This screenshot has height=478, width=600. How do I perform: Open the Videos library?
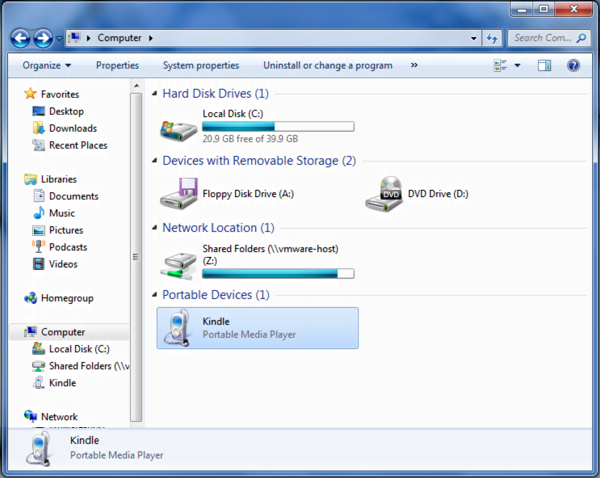click(63, 264)
